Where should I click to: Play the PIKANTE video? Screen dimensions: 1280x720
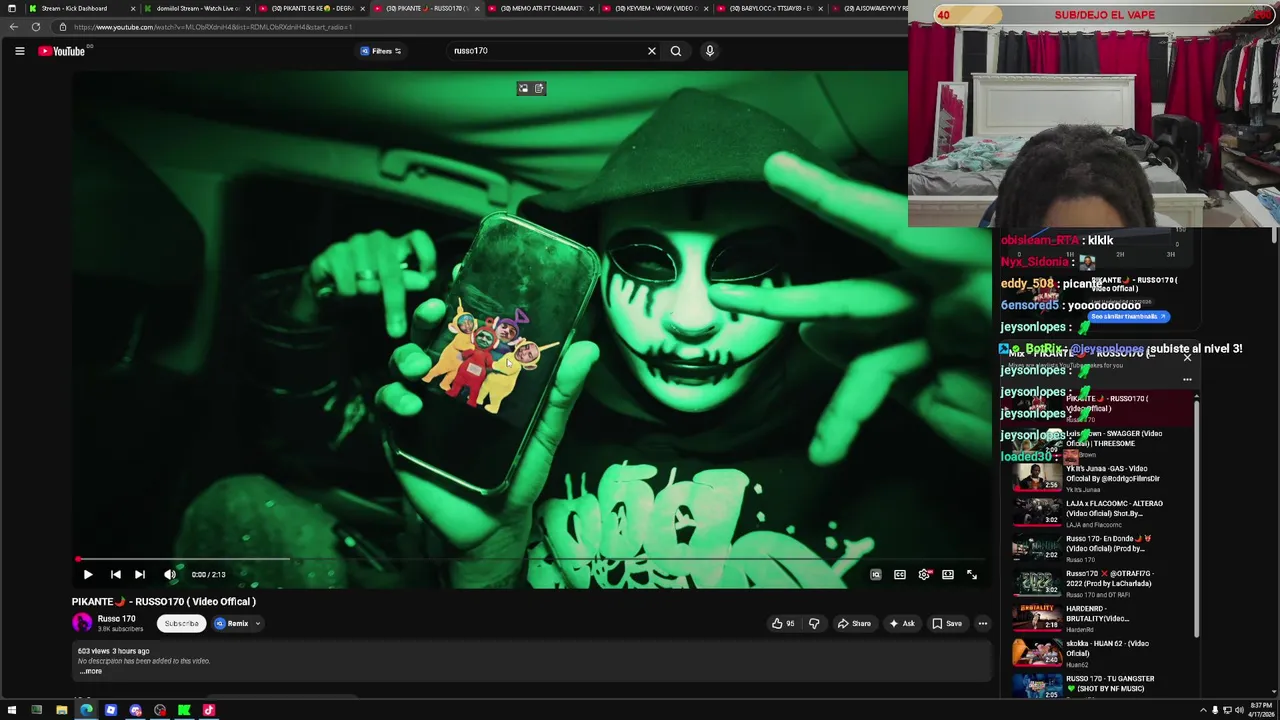[88, 574]
